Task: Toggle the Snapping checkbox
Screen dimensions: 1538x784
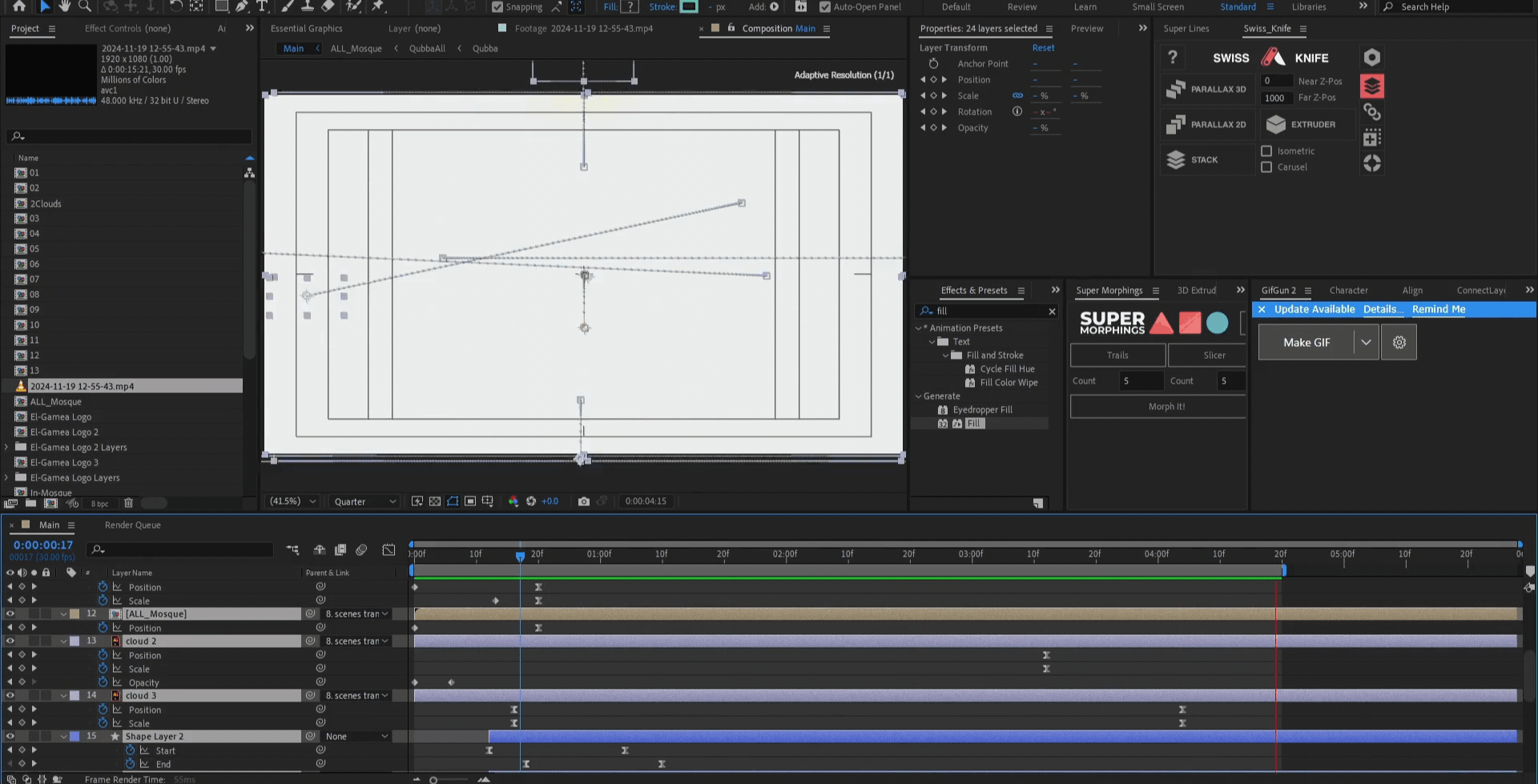Action: coord(497,6)
